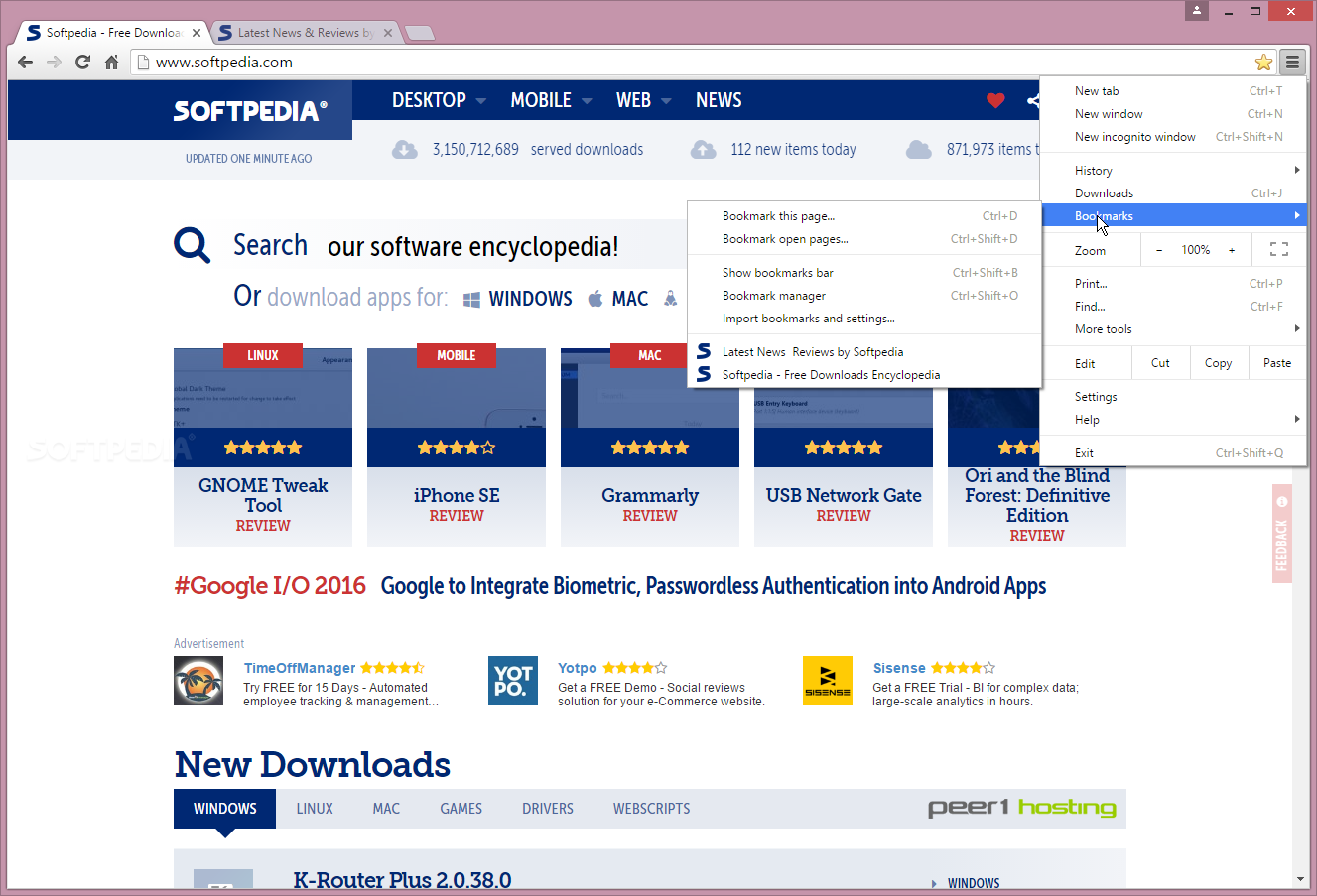This screenshot has width=1317, height=896.
Task: Select Bookmark this page
Action: (864, 216)
